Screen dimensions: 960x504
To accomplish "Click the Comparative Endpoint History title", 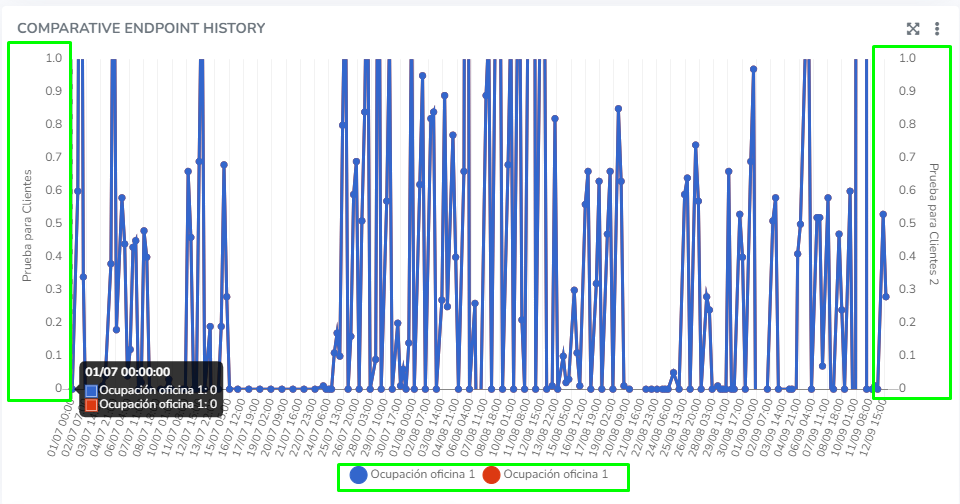I will (141, 28).
